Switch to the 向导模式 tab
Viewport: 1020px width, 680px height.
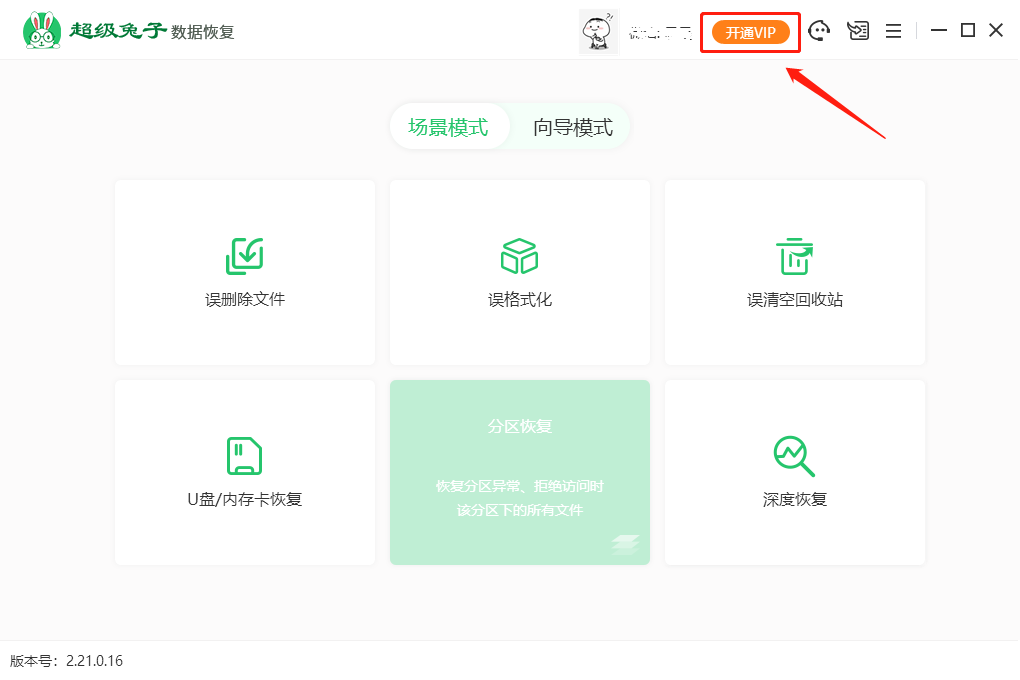coord(572,127)
